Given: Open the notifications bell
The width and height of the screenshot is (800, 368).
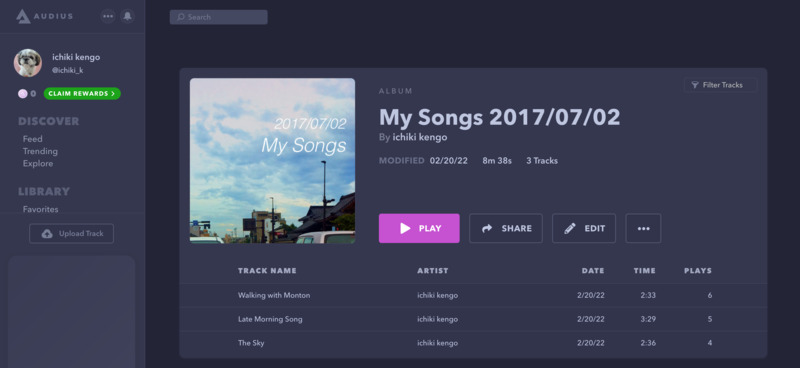Looking at the screenshot, I should pos(128,16).
